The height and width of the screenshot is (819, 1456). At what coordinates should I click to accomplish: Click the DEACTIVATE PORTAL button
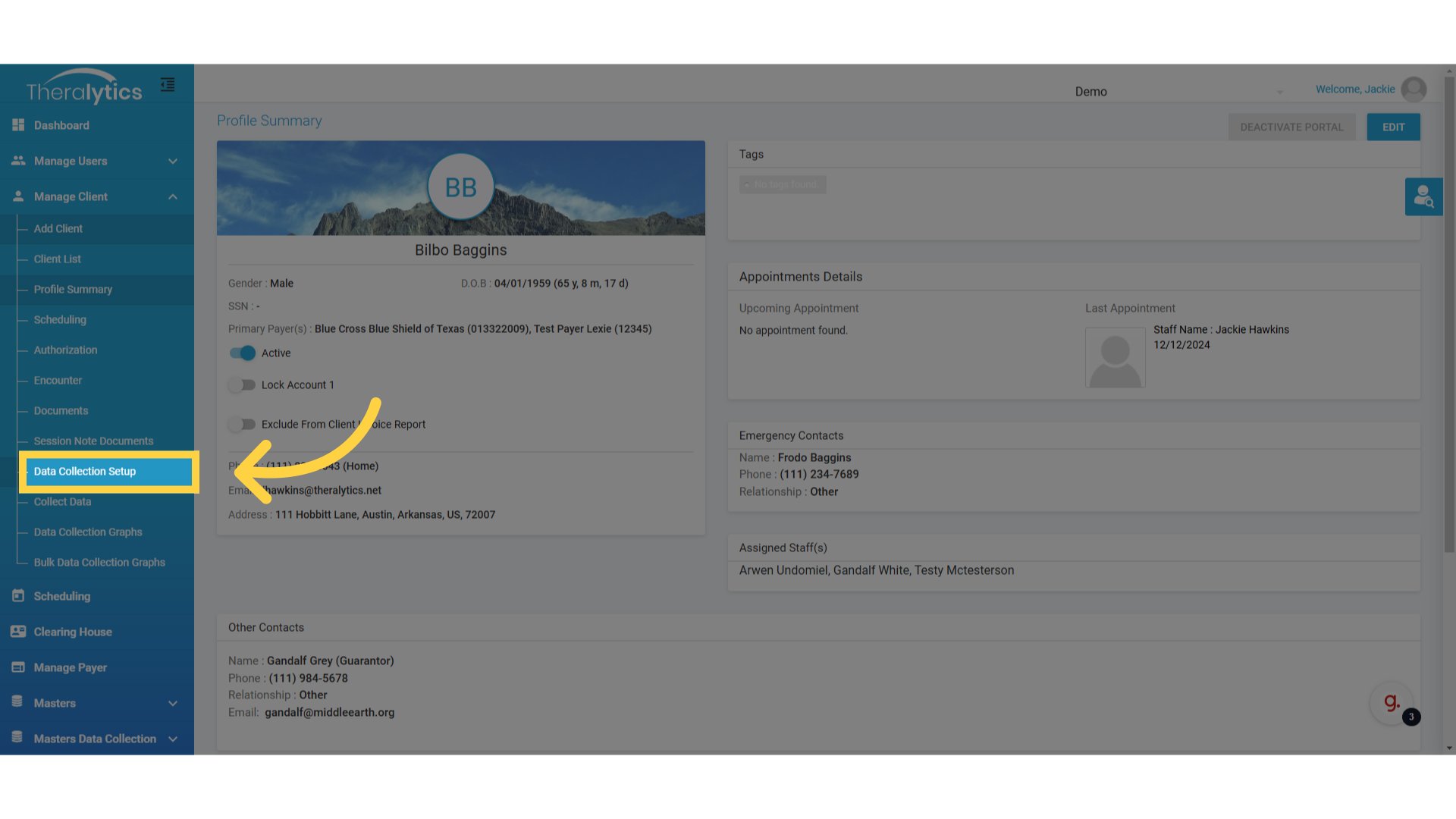[1291, 127]
